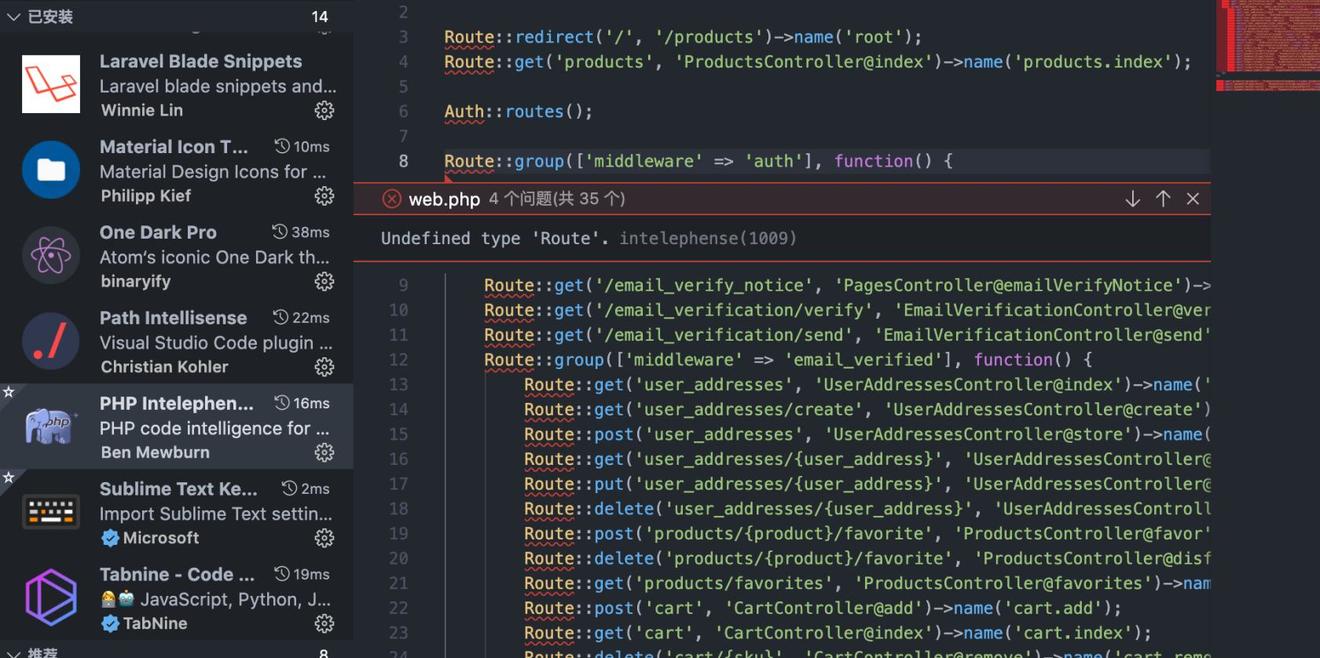Click the Laravel Blade Snippets logo icon
The image size is (1320, 658).
tap(51, 84)
